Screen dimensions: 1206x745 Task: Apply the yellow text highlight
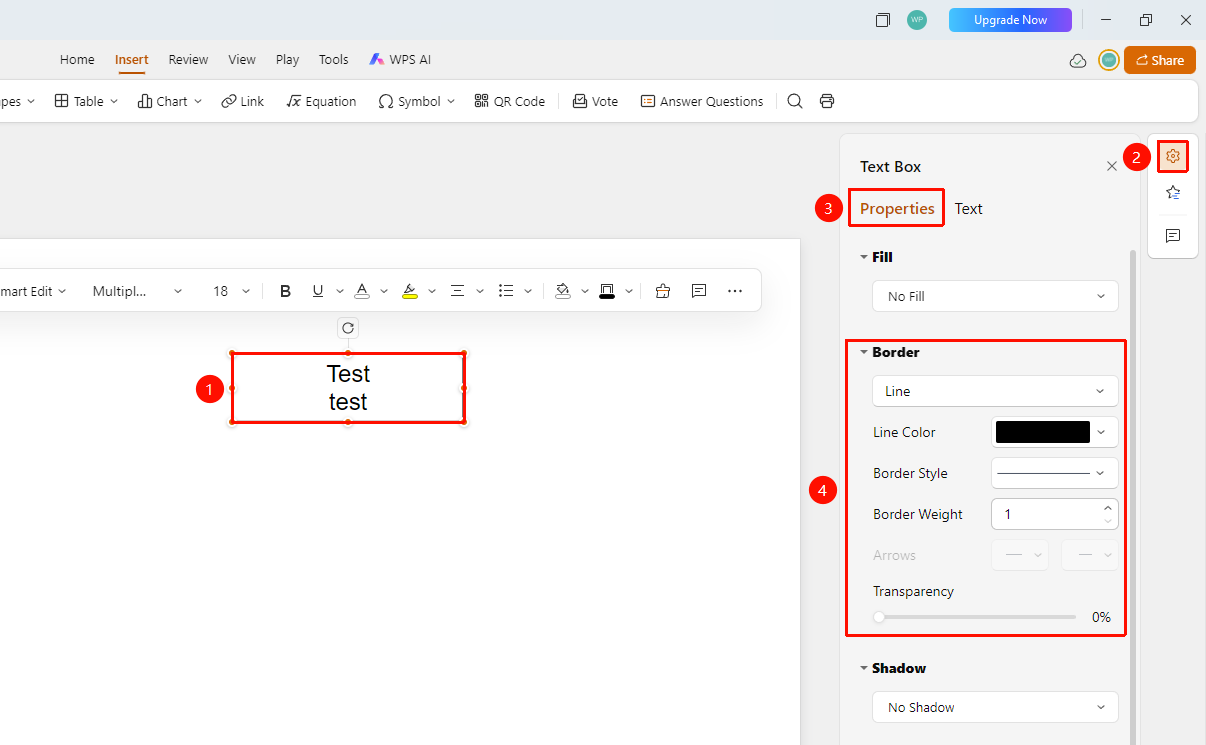tap(410, 291)
